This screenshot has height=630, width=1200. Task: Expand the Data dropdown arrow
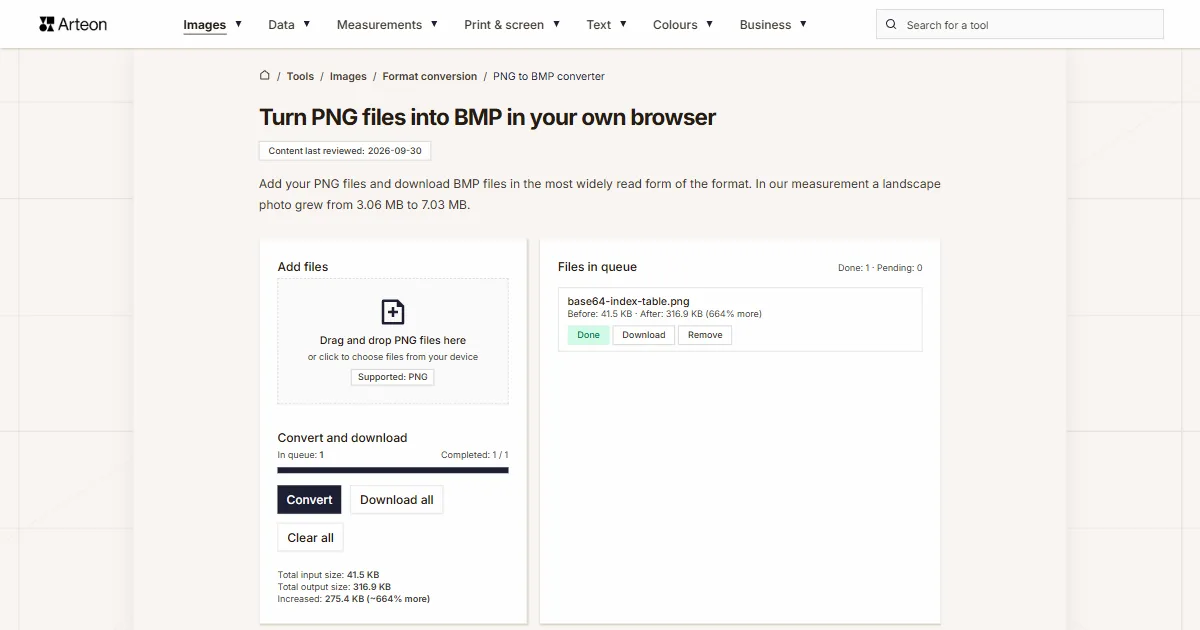click(x=306, y=23)
